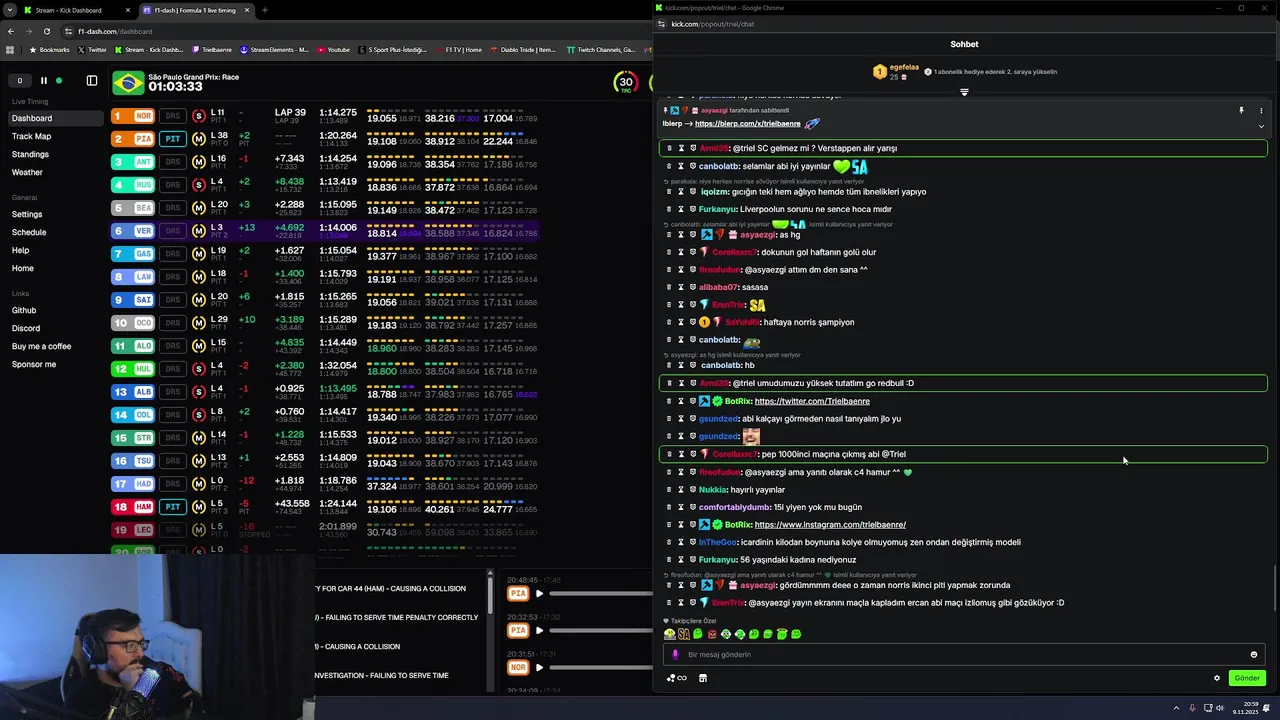Open the StreamElements bookmark

coord(274,49)
